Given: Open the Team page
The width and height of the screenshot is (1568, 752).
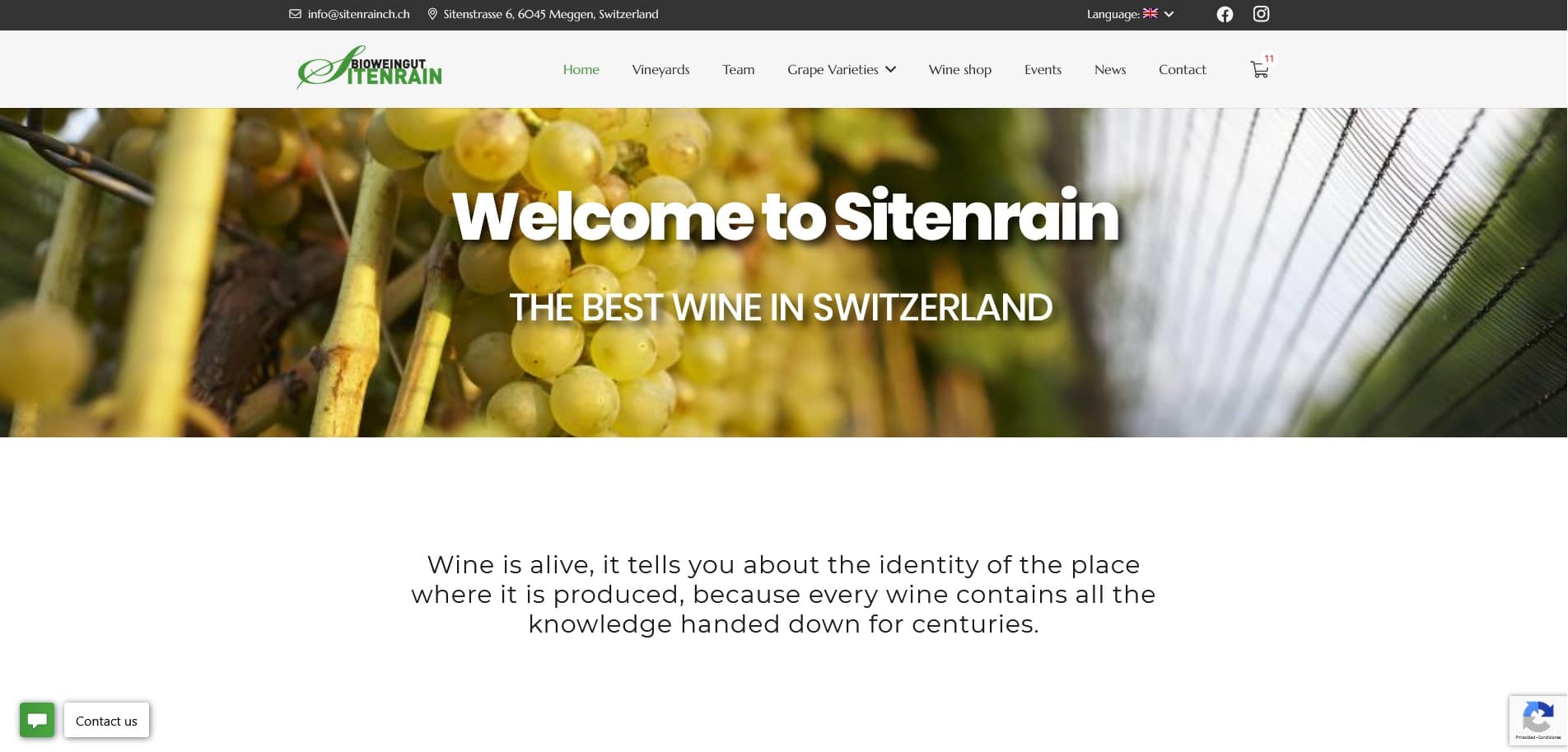Looking at the screenshot, I should point(738,69).
